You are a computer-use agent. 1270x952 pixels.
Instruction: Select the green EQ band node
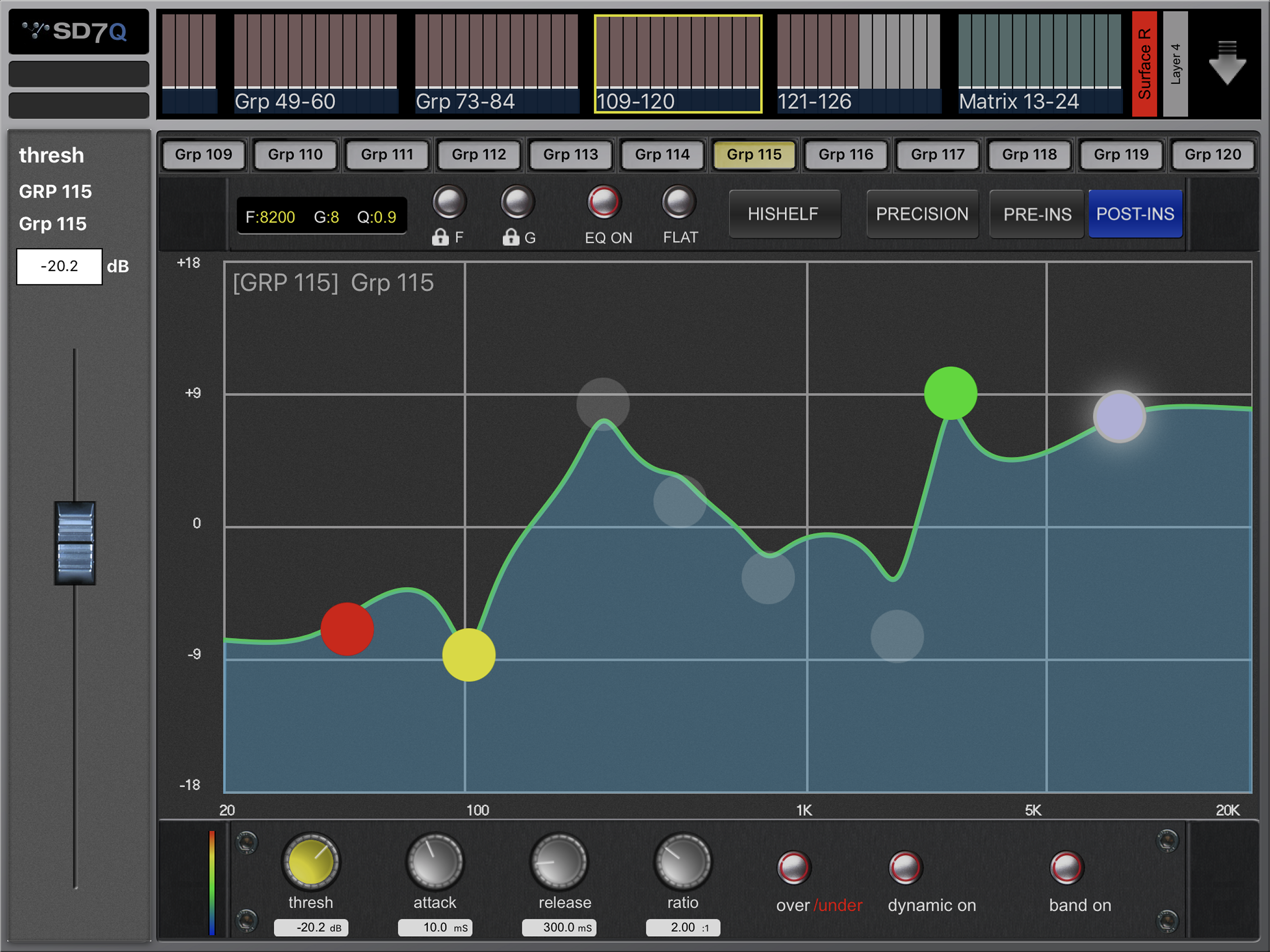pyautogui.click(x=950, y=393)
